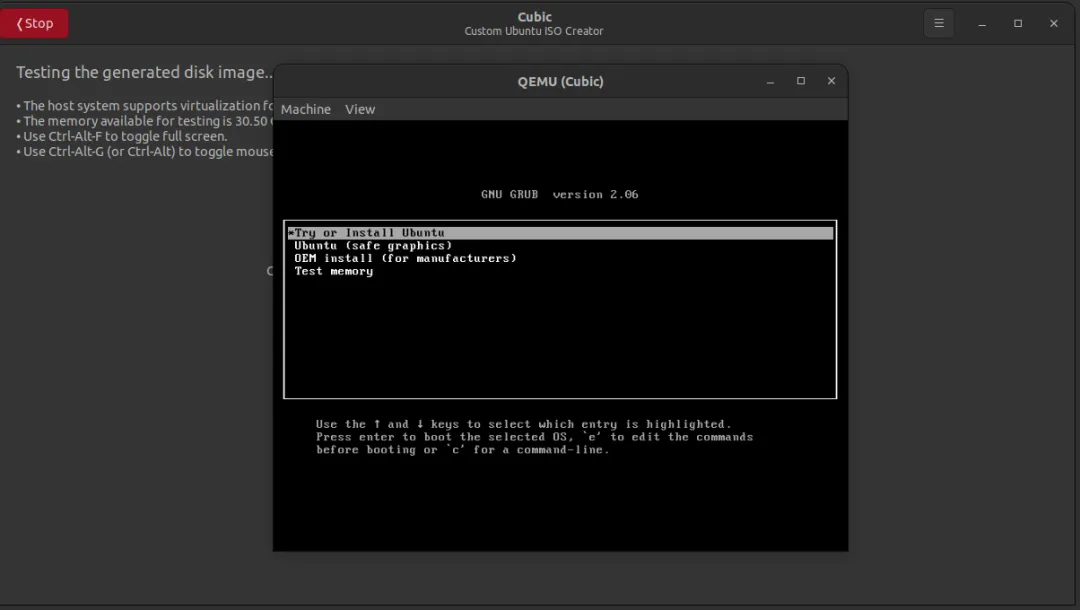The width and height of the screenshot is (1080, 610).
Task: Click the Ctrl-Alt-G toggle mouse line
Action: [x=145, y=151]
